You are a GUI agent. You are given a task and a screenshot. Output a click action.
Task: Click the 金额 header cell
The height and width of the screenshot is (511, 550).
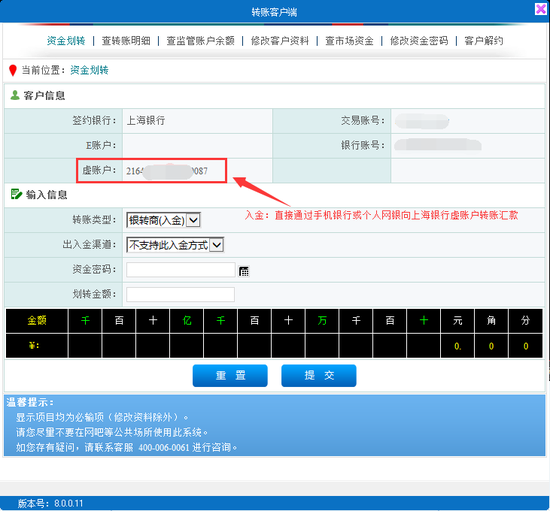37,321
